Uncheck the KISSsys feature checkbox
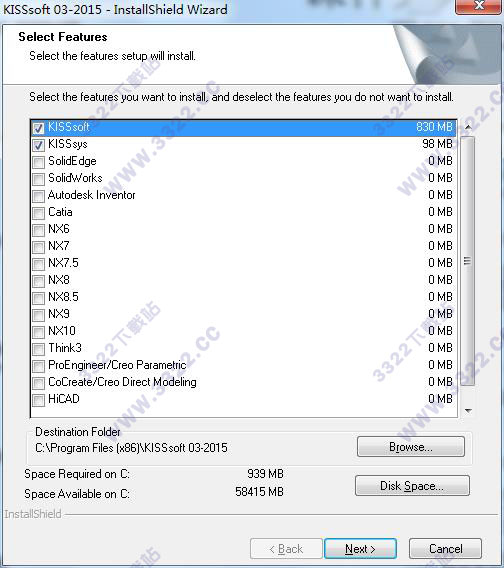The width and height of the screenshot is (504, 568). tap(38, 145)
